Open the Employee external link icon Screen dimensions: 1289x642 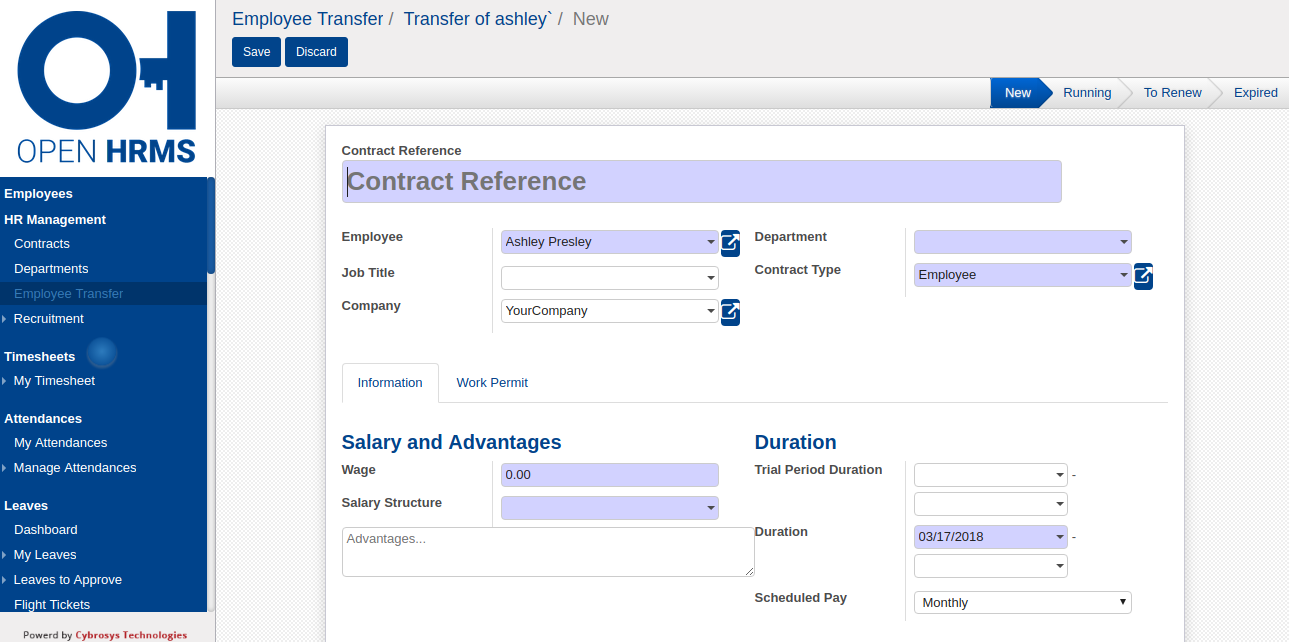coord(731,242)
